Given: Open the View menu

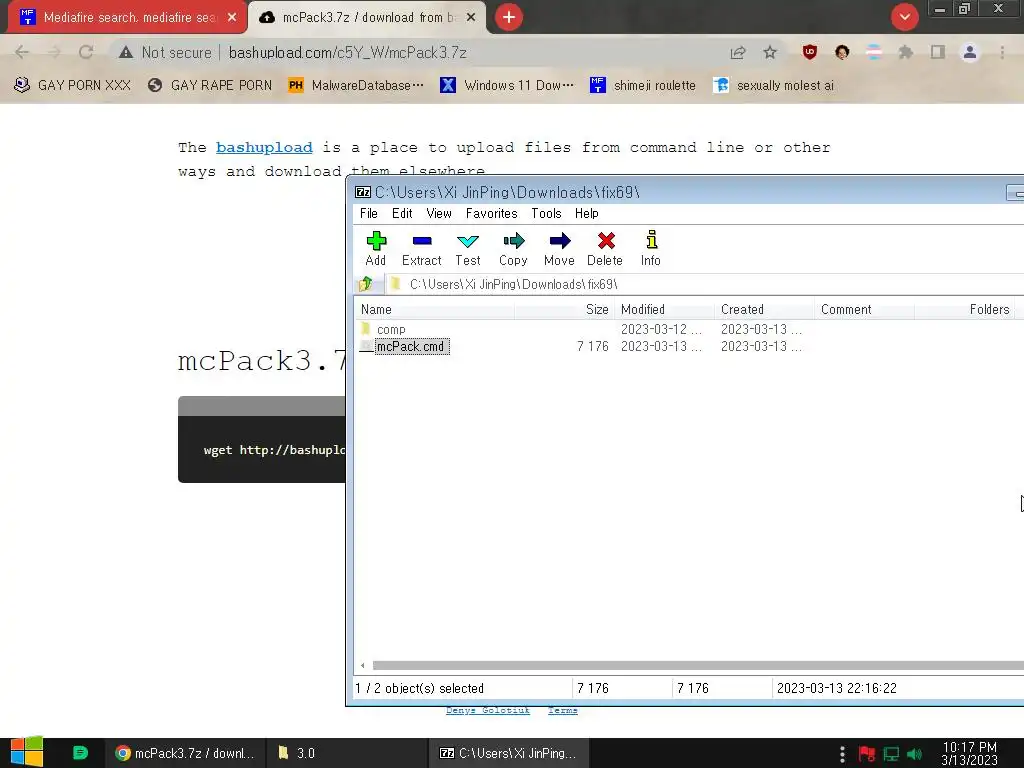Looking at the screenshot, I should (439, 214).
